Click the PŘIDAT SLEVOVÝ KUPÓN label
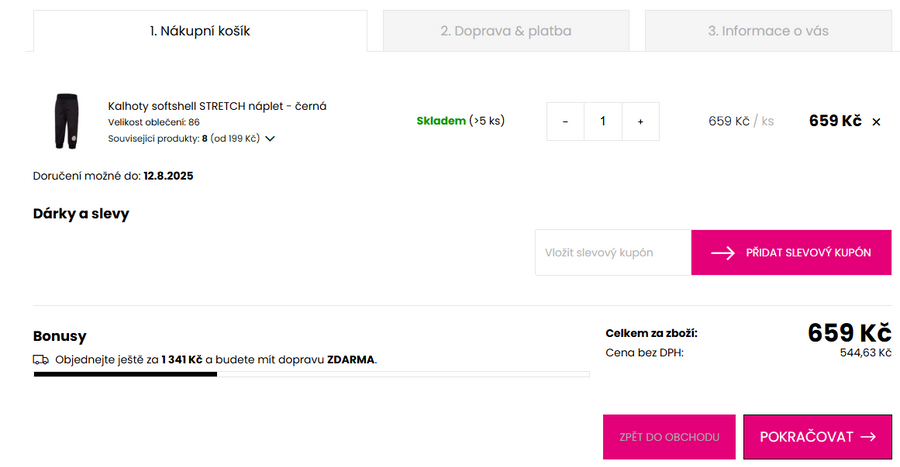 tap(808, 253)
